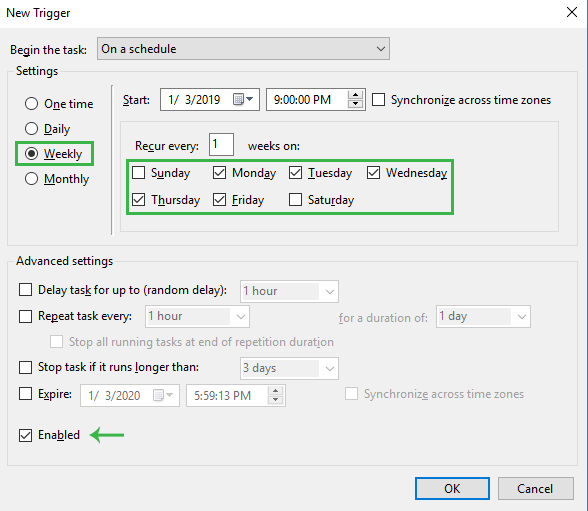
Task: Open the Start date calendar picker icon
Action: point(243,99)
